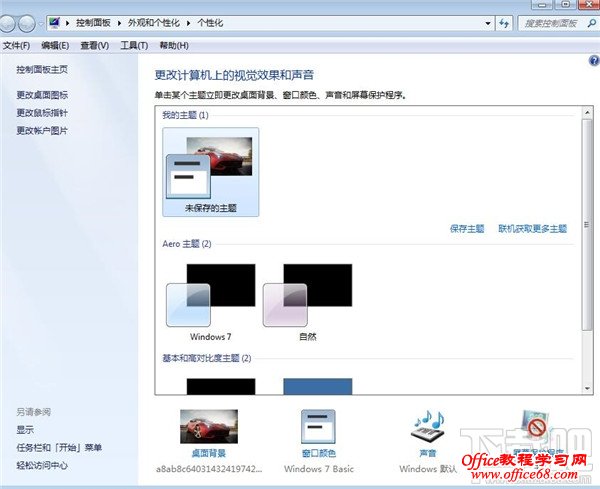Open the help question mark icon
600x489 pixels.
pos(594,60)
